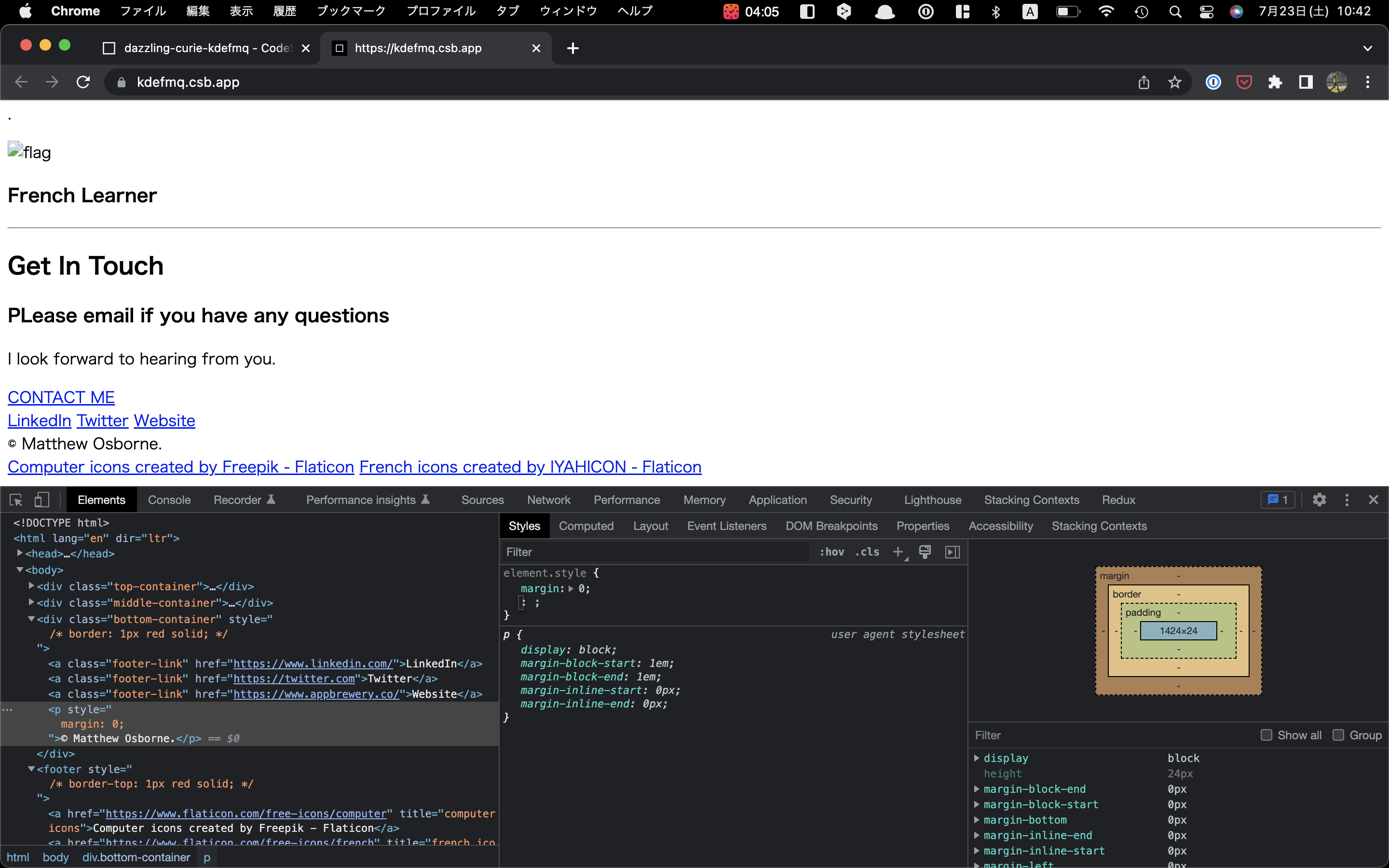The width and height of the screenshot is (1389, 868).
Task: Select the inspect element icon
Action: pyautogui.click(x=15, y=499)
